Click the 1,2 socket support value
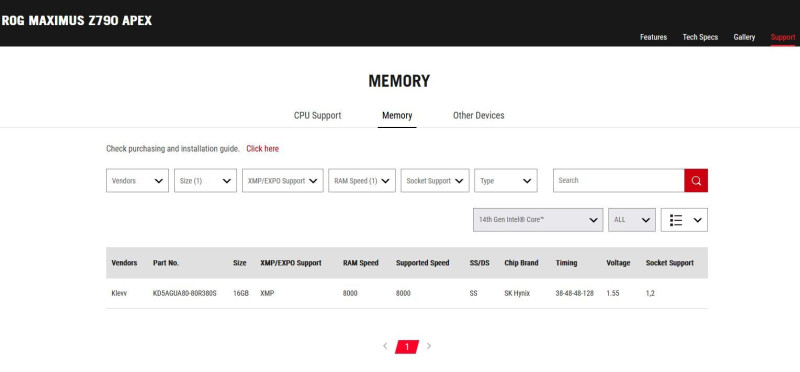 650,293
